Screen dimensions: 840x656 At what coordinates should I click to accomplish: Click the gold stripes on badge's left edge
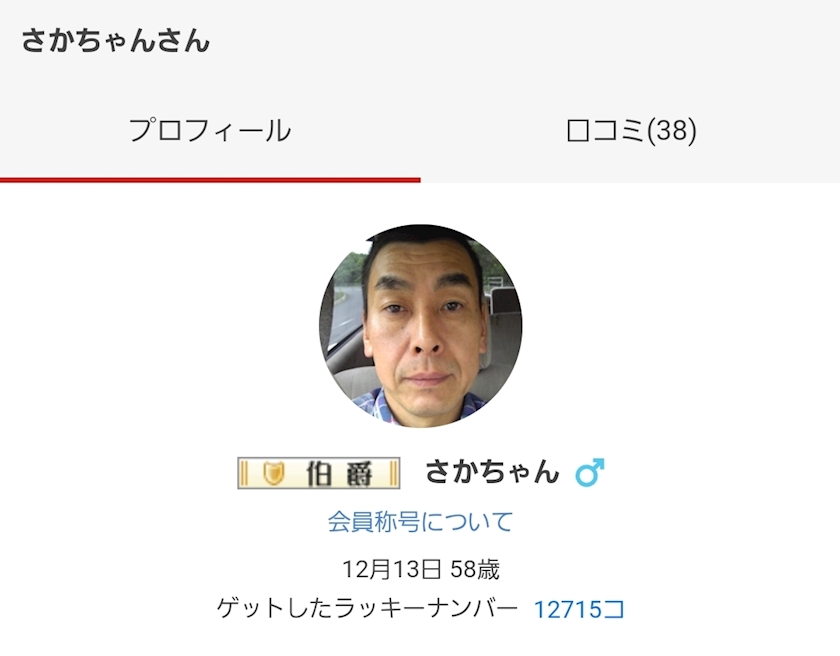tap(244, 473)
